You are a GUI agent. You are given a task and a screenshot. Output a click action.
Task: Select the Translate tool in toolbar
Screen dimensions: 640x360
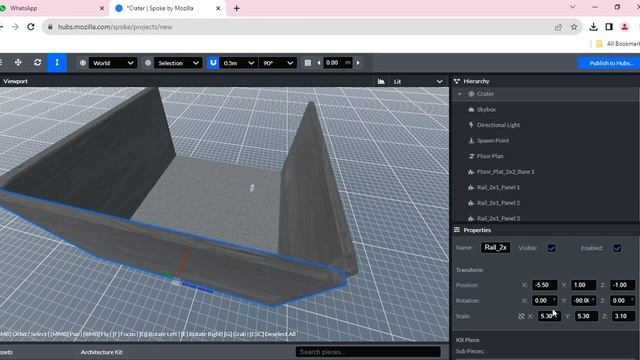point(18,62)
